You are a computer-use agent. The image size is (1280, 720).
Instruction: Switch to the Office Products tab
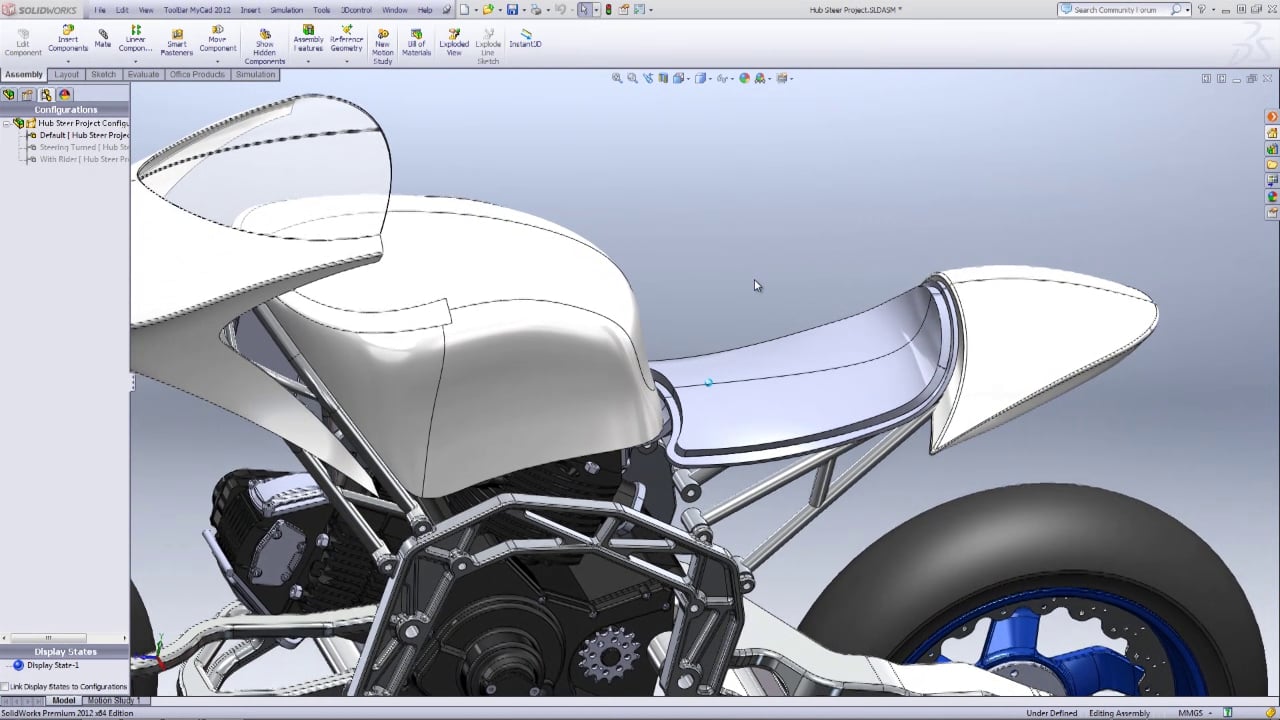[197, 75]
